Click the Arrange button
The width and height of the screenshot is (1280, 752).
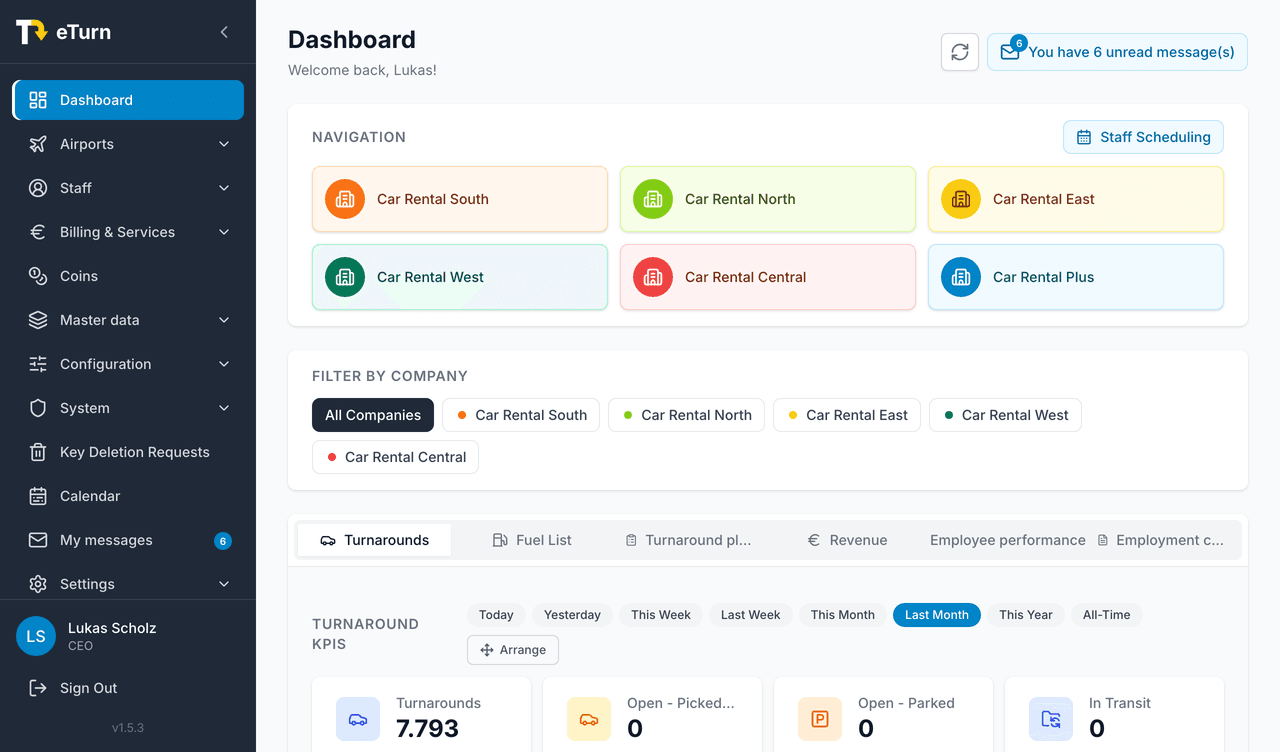513,650
